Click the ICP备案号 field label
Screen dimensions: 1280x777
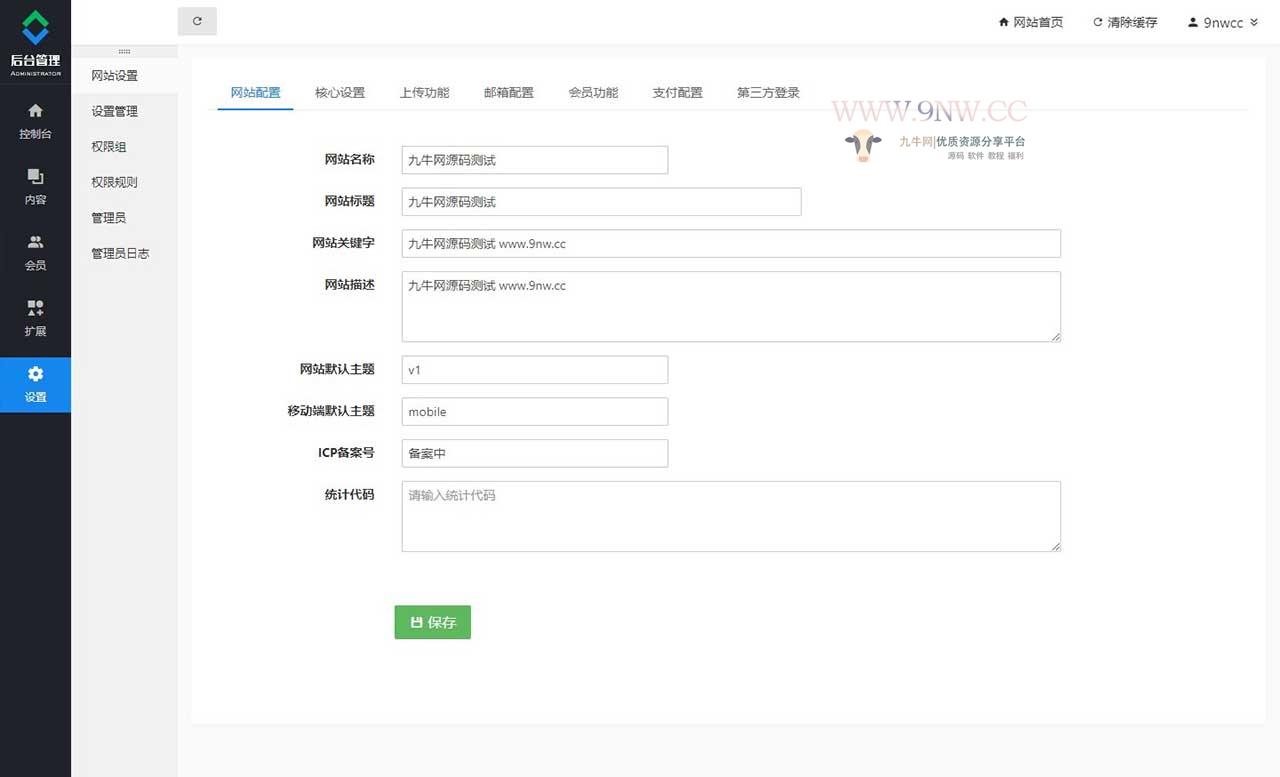[347, 453]
